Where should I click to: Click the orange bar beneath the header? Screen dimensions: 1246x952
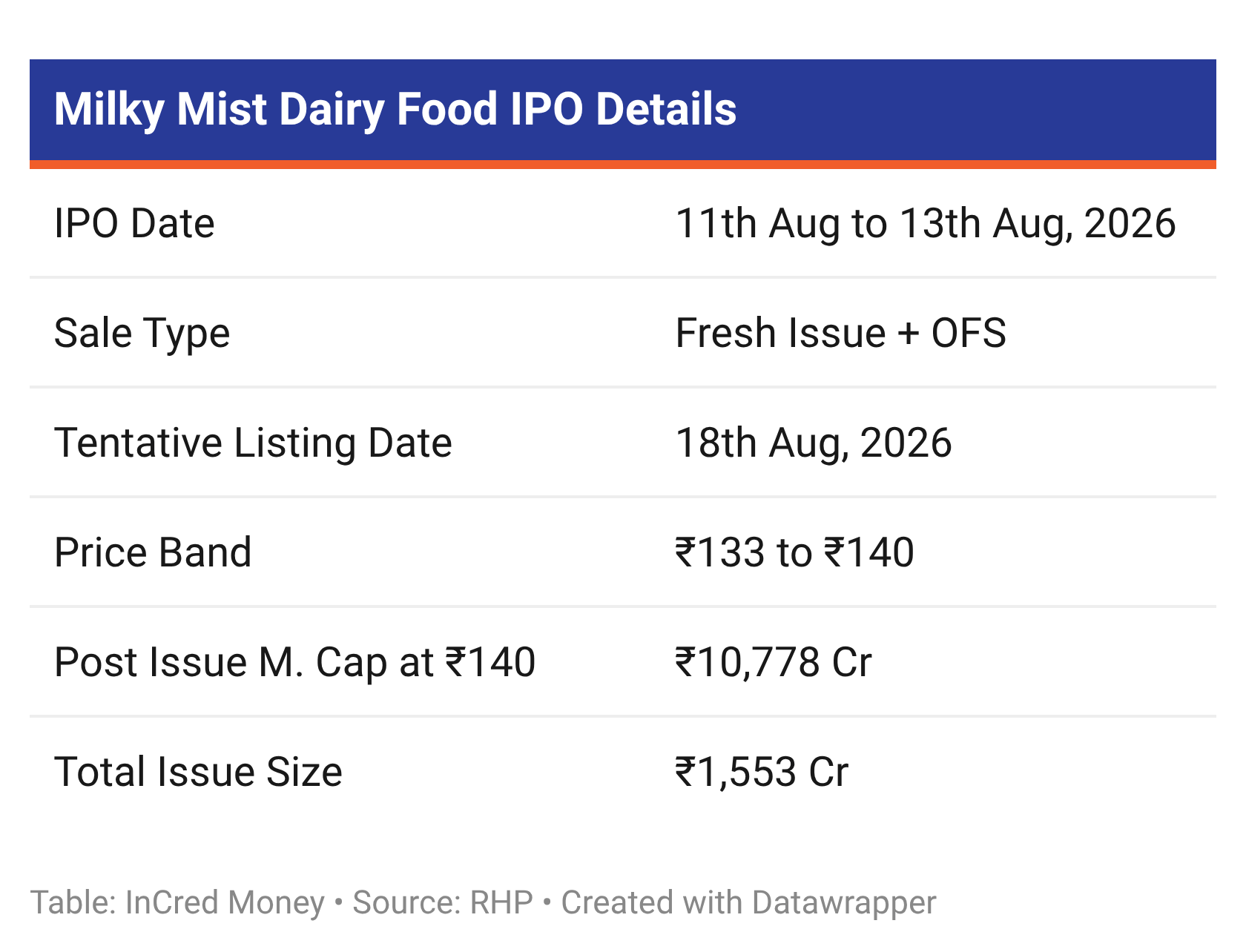point(623,165)
